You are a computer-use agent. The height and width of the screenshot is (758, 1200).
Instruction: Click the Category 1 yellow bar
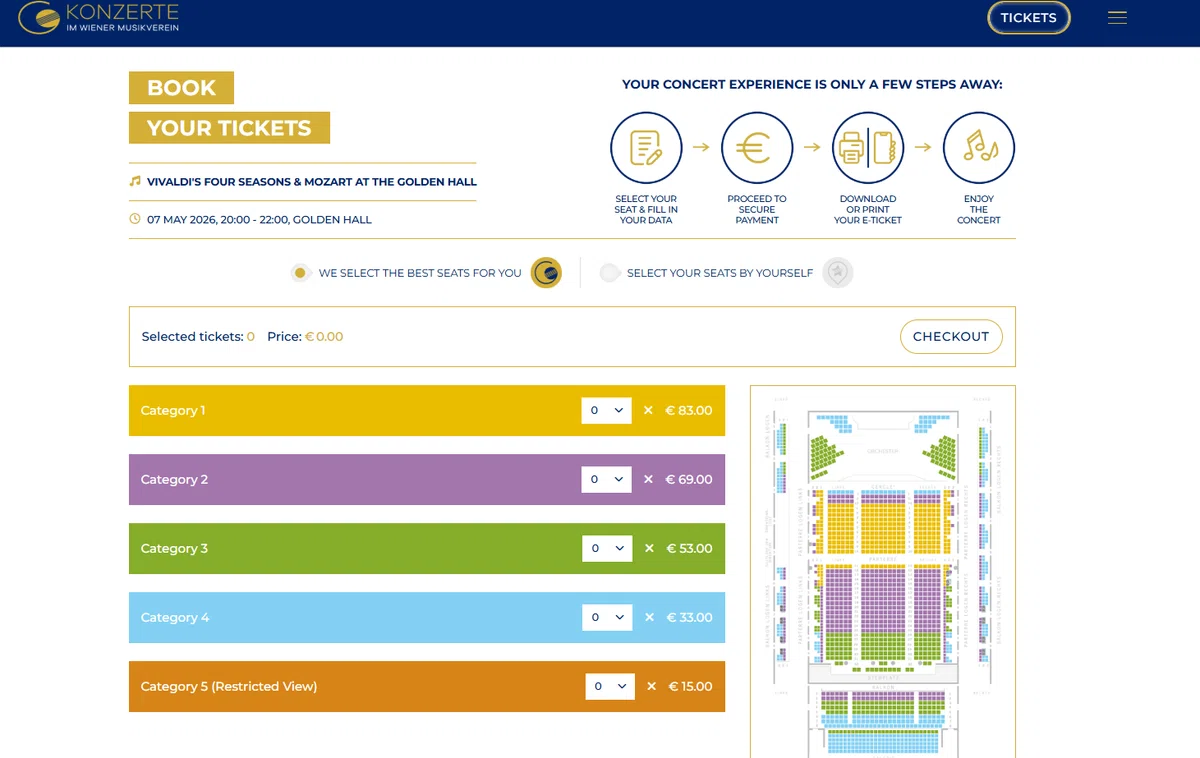[427, 410]
